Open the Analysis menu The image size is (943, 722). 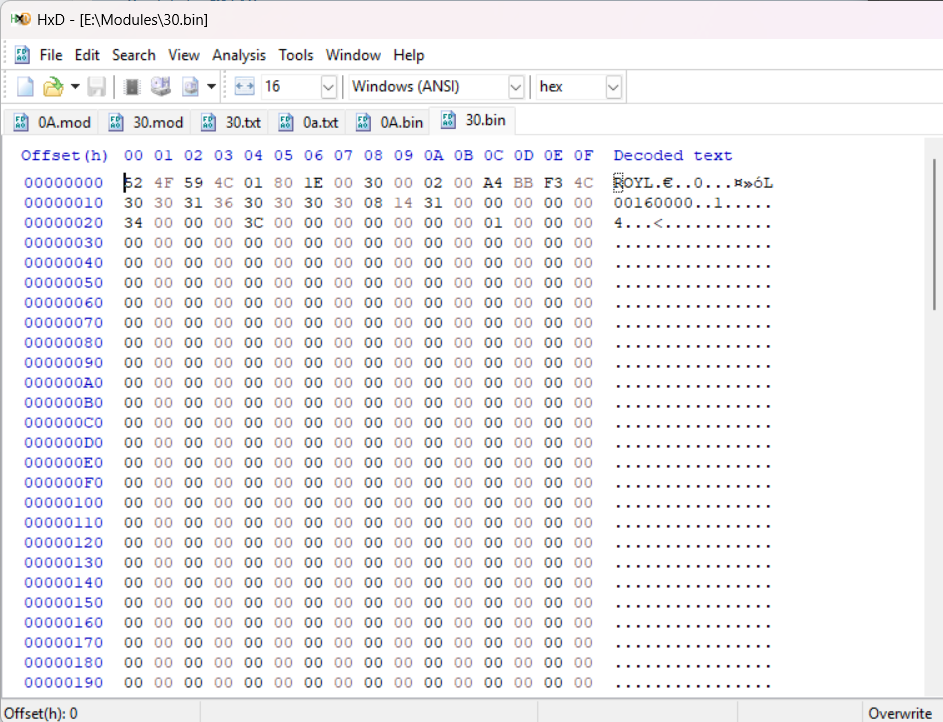[x=239, y=55]
